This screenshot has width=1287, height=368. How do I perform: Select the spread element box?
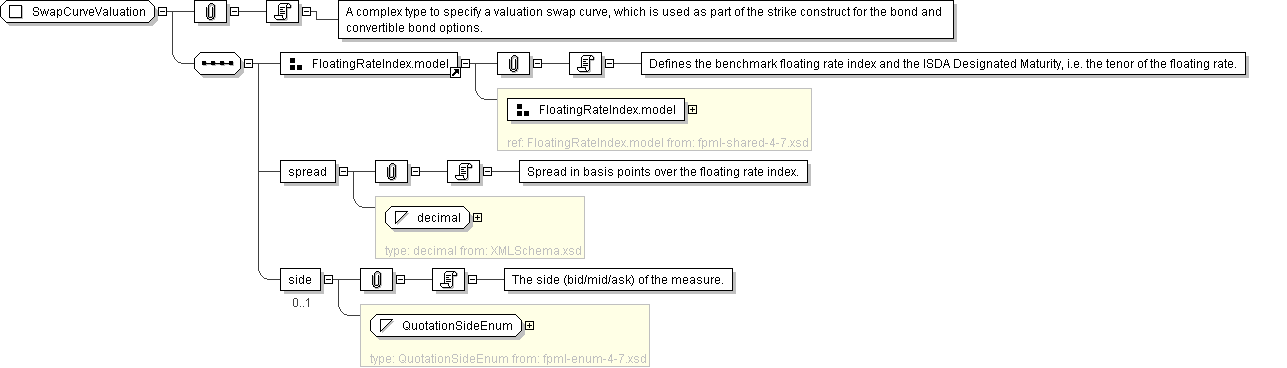click(x=308, y=171)
